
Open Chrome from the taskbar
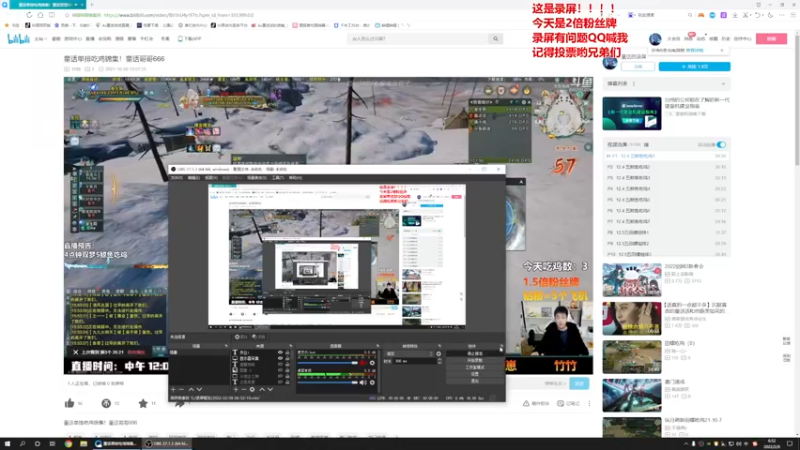[68, 444]
